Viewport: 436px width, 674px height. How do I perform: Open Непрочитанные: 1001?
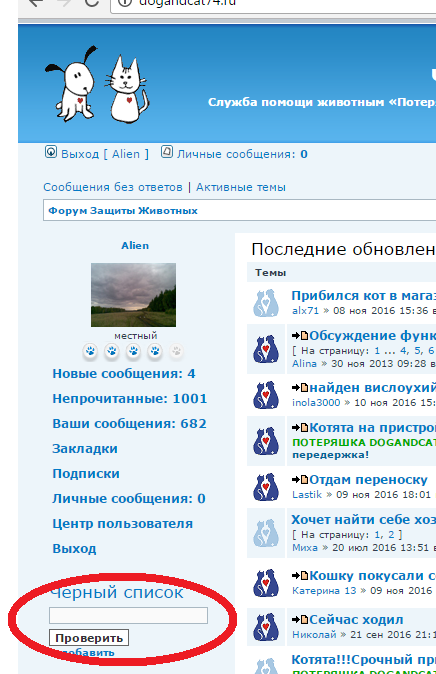point(130,398)
